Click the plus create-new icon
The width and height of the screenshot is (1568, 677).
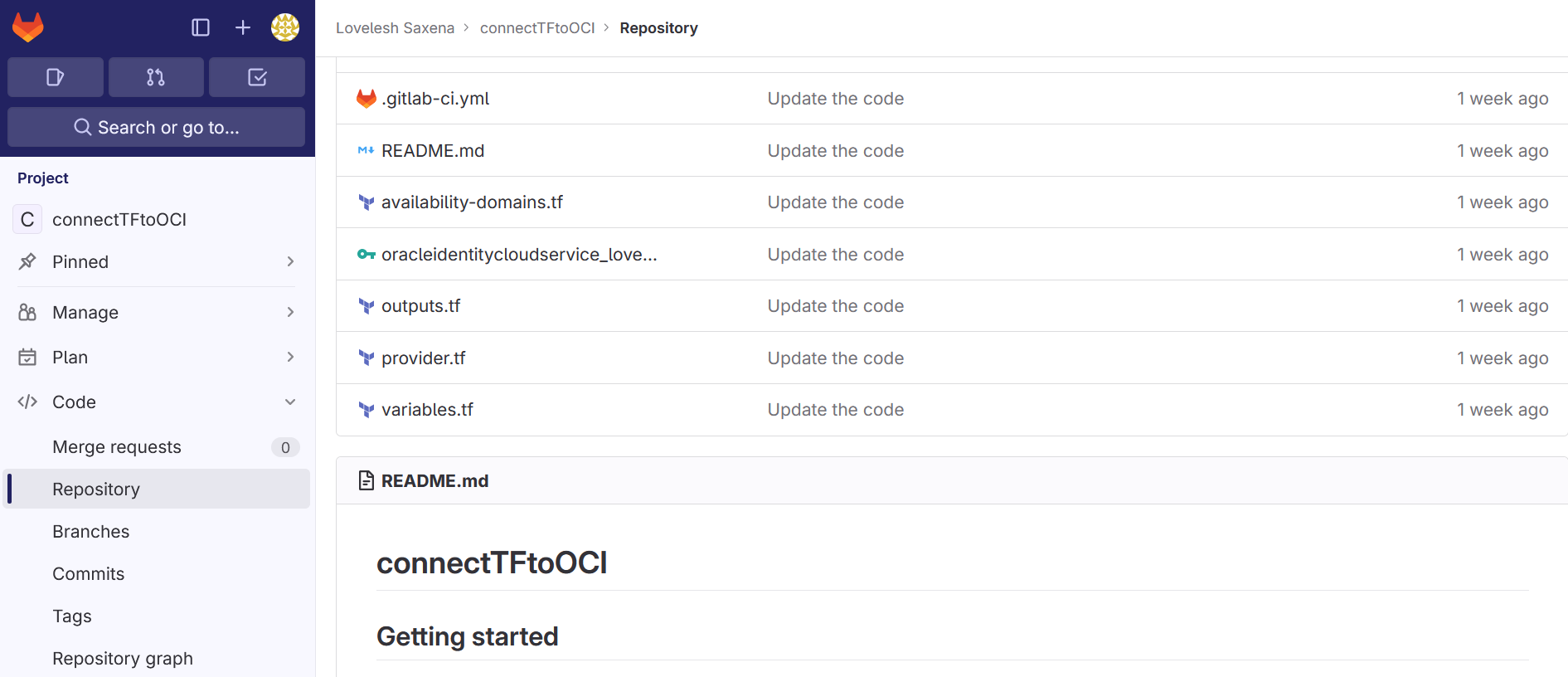tap(243, 27)
